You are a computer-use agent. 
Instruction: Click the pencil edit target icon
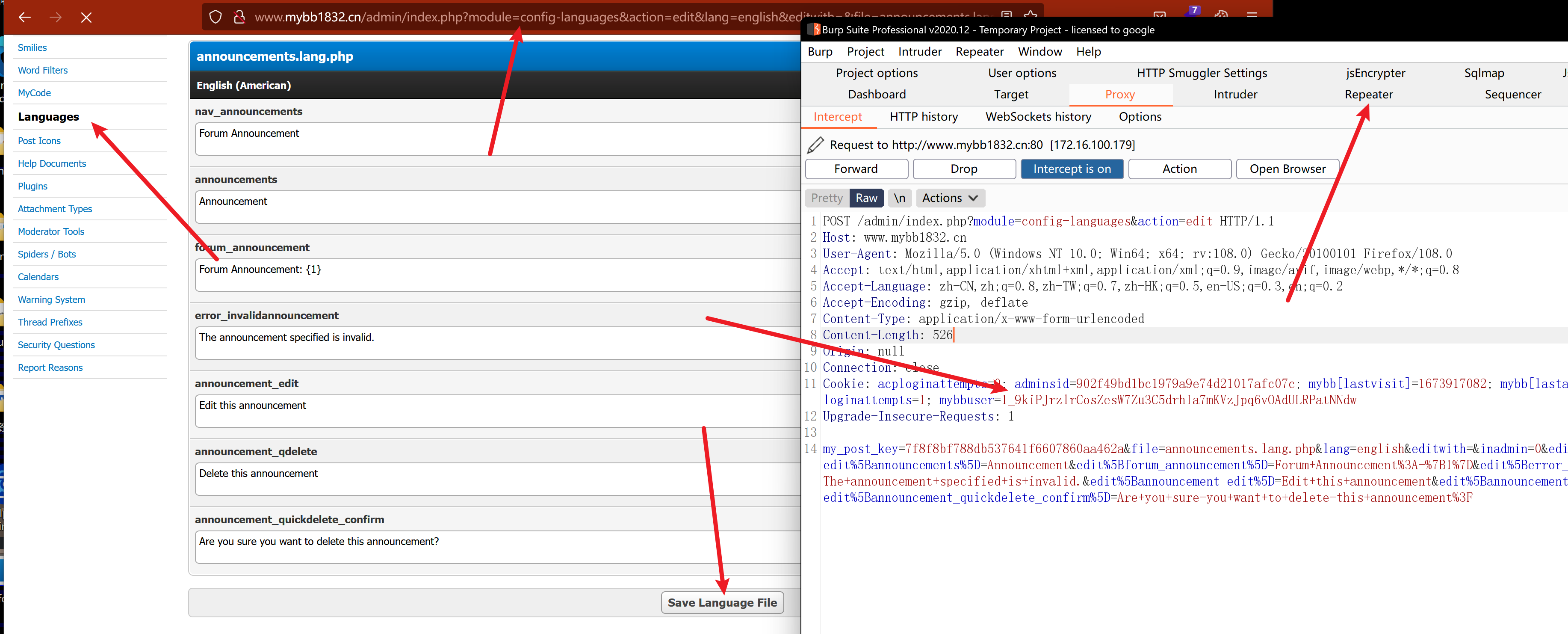click(815, 145)
